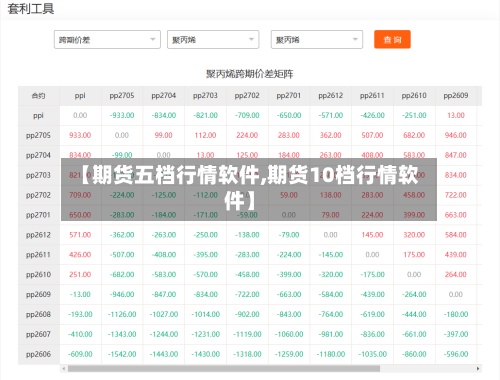Click 13.00 in the ppi row
Screen dimensions: 500x380
(x=456, y=115)
